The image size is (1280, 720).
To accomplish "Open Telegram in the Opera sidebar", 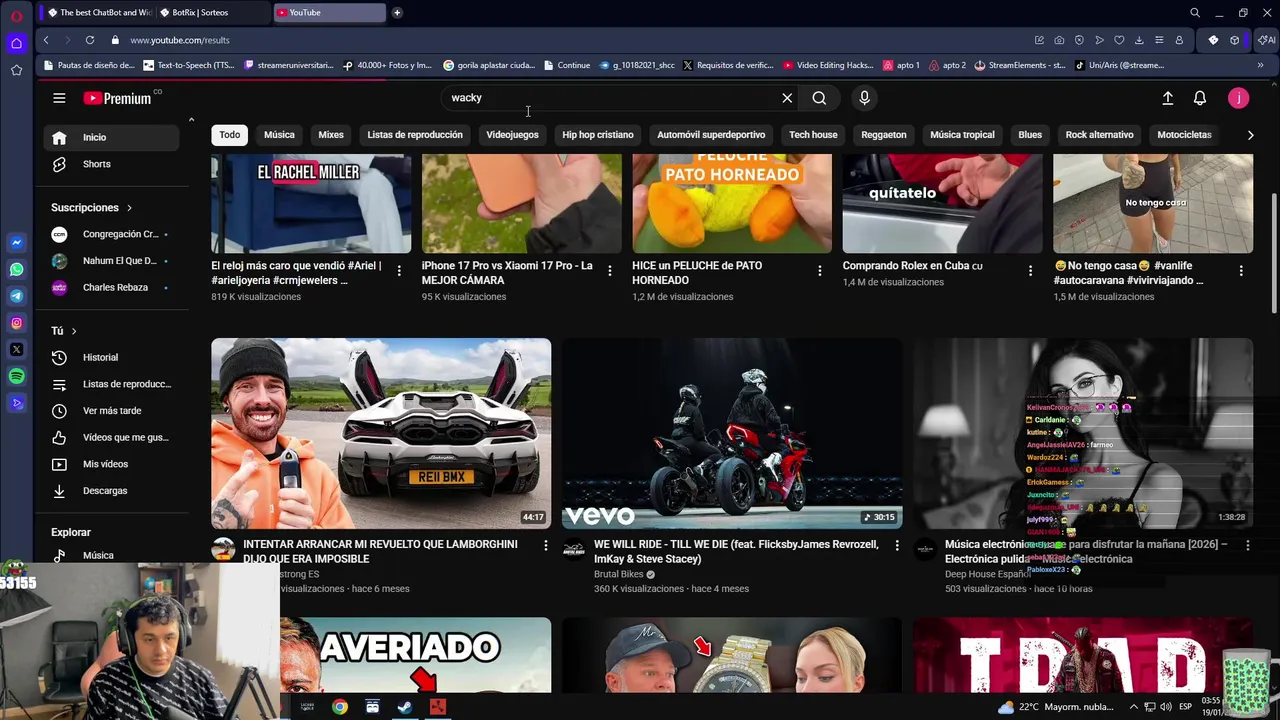I will (17, 296).
